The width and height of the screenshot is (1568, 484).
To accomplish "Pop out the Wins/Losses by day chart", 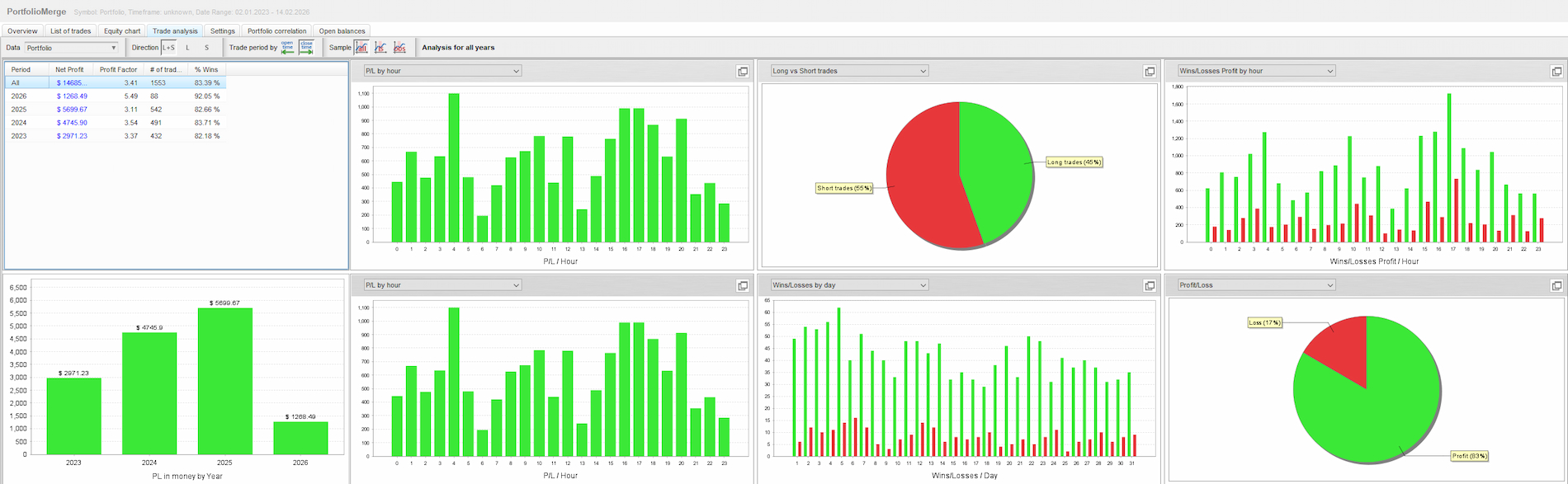I will click(x=1149, y=286).
